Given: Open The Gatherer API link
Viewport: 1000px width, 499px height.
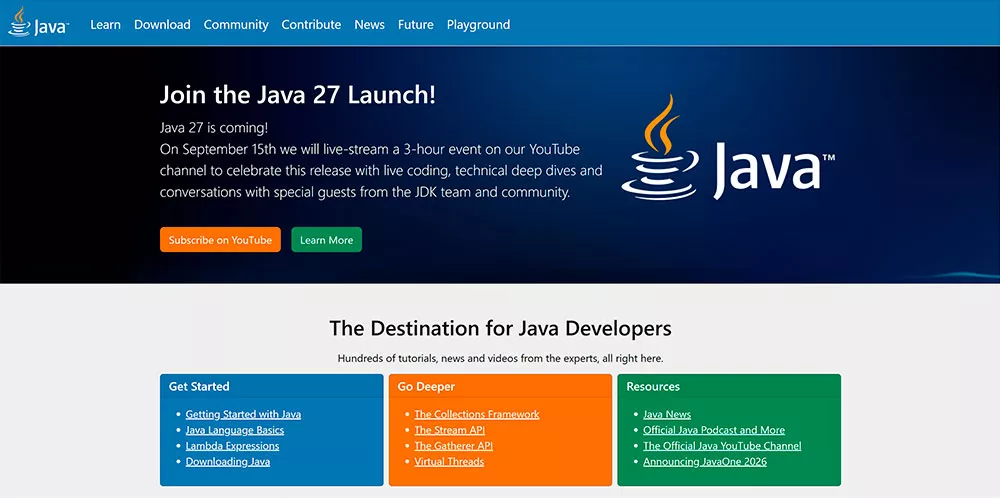Looking at the screenshot, I should click(453, 446).
